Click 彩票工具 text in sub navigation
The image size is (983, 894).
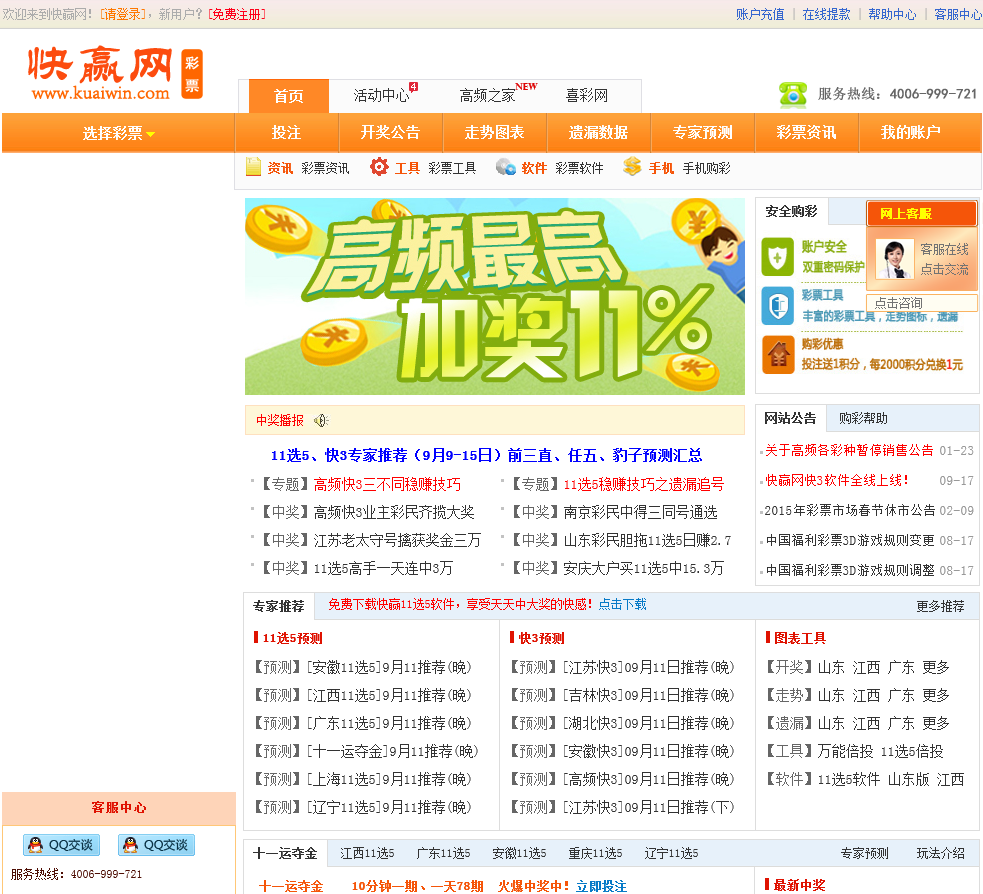pyautogui.click(x=452, y=168)
